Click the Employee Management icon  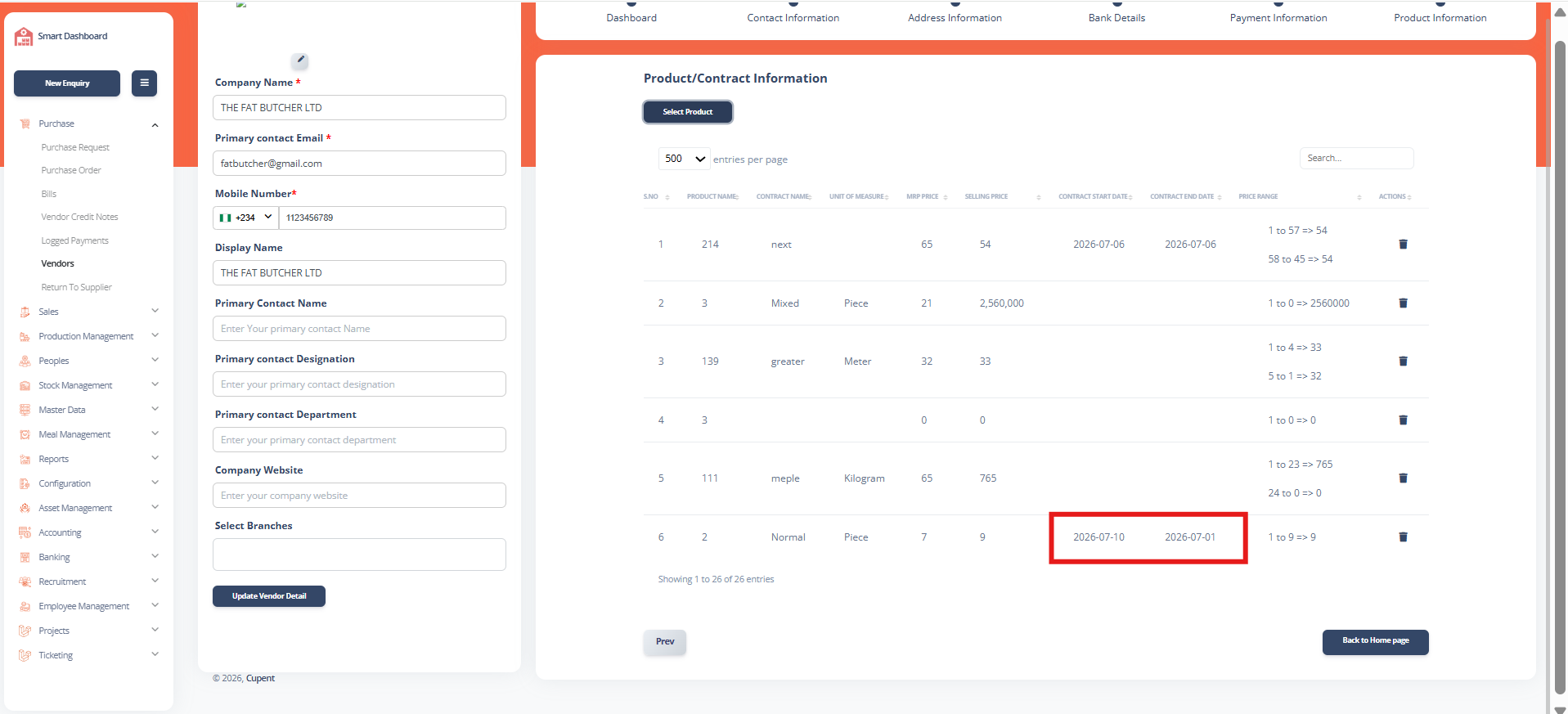pos(25,606)
